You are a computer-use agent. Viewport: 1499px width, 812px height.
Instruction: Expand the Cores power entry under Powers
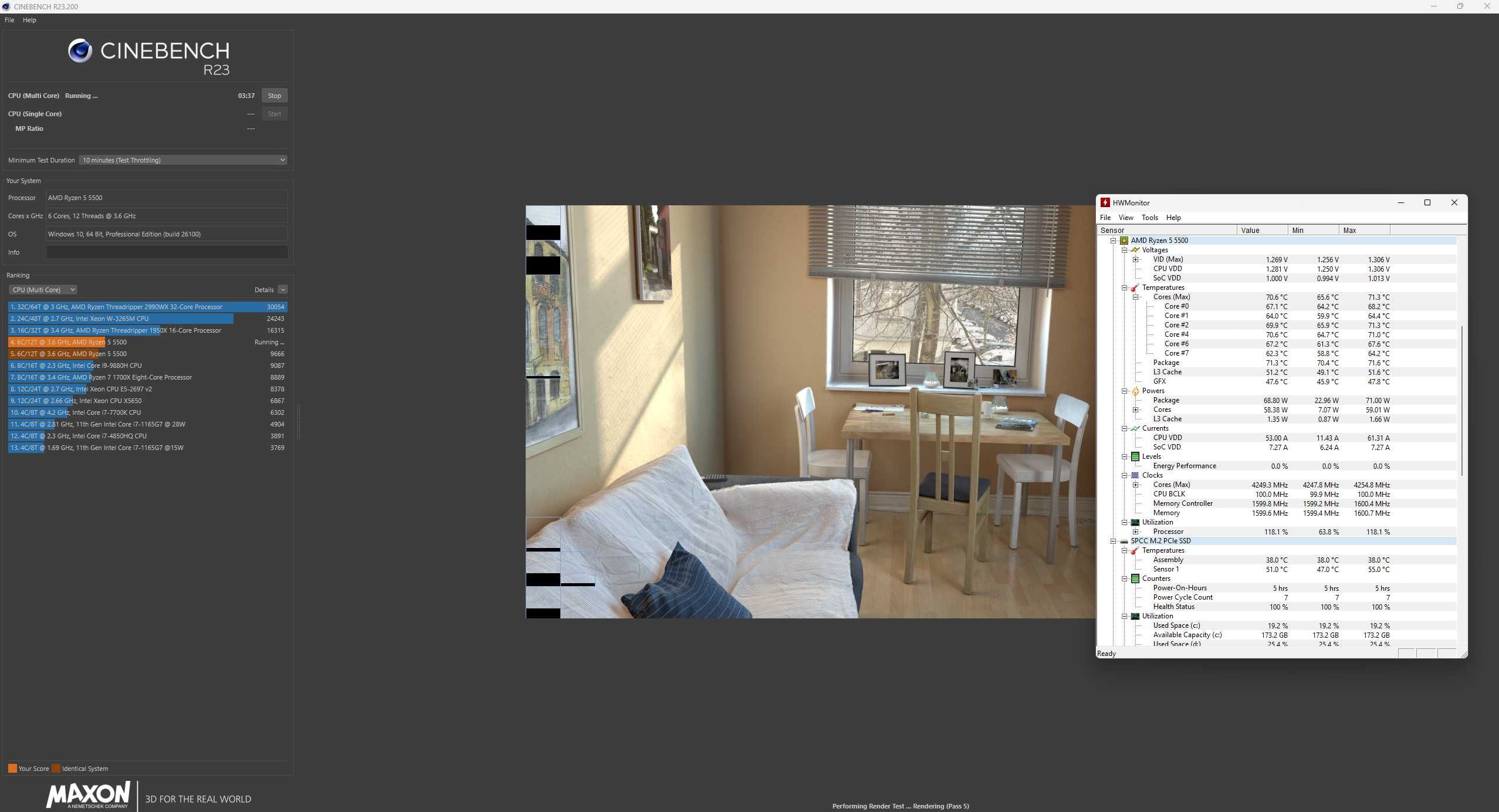point(1135,410)
